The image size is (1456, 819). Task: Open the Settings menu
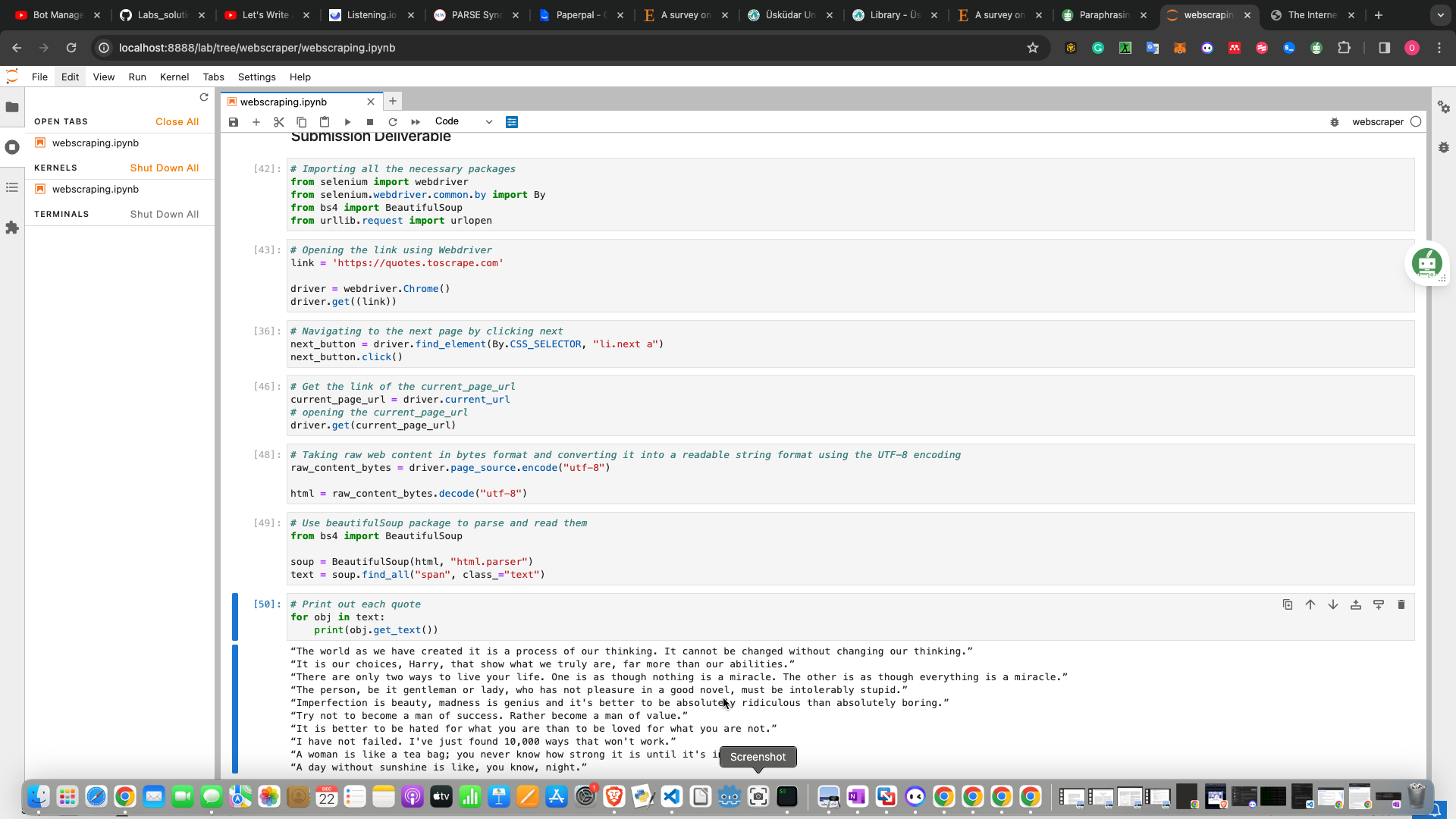point(257,77)
